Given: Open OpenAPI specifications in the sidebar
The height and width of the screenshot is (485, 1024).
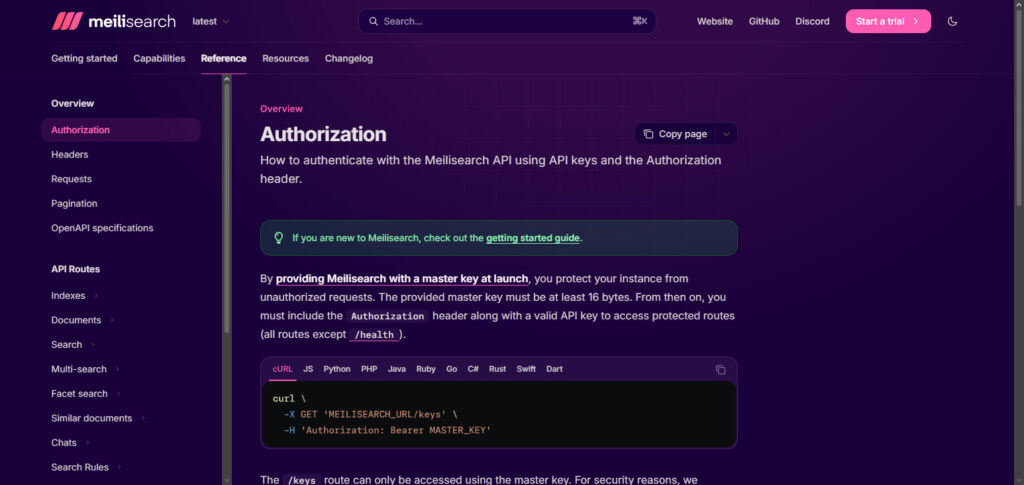Looking at the screenshot, I should 102,228.
